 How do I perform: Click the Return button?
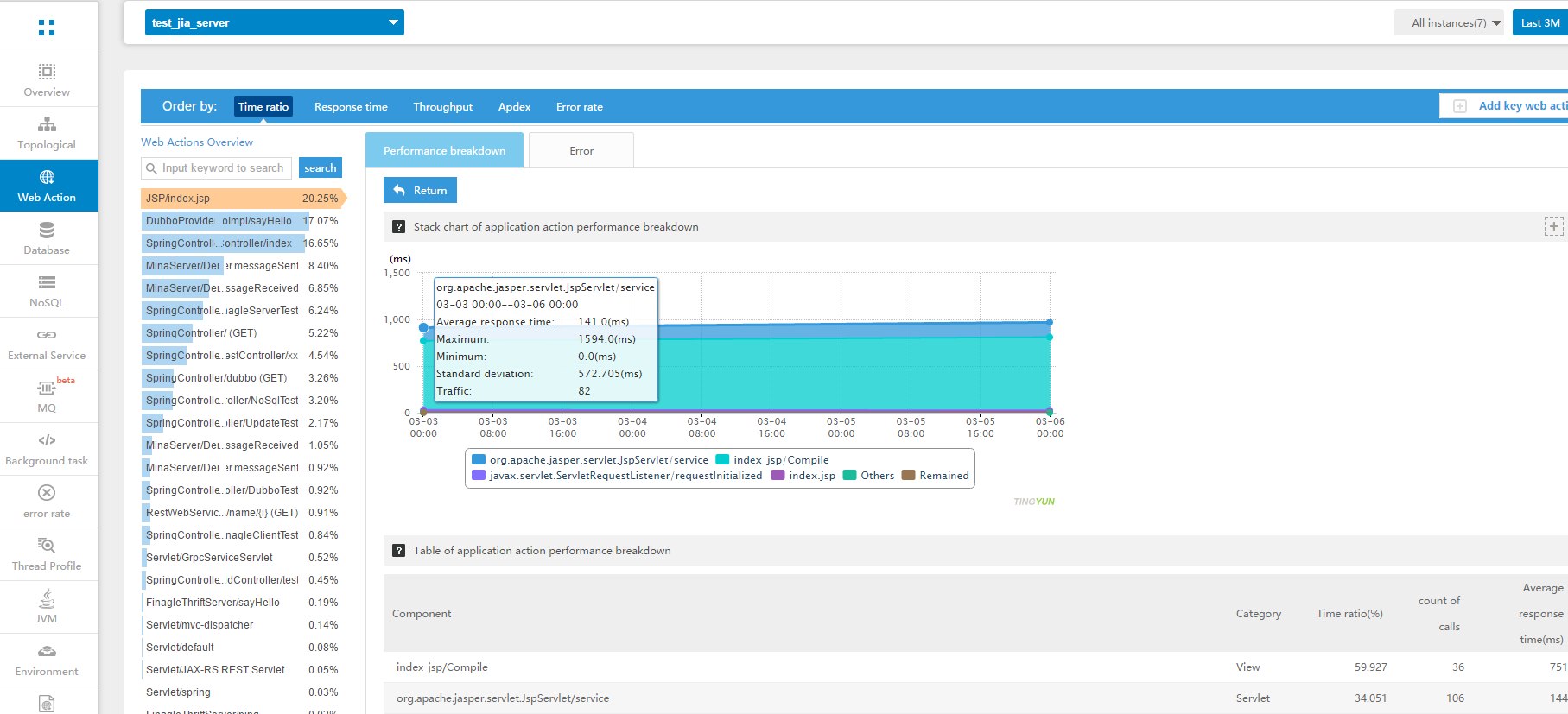tap(421, 191)
